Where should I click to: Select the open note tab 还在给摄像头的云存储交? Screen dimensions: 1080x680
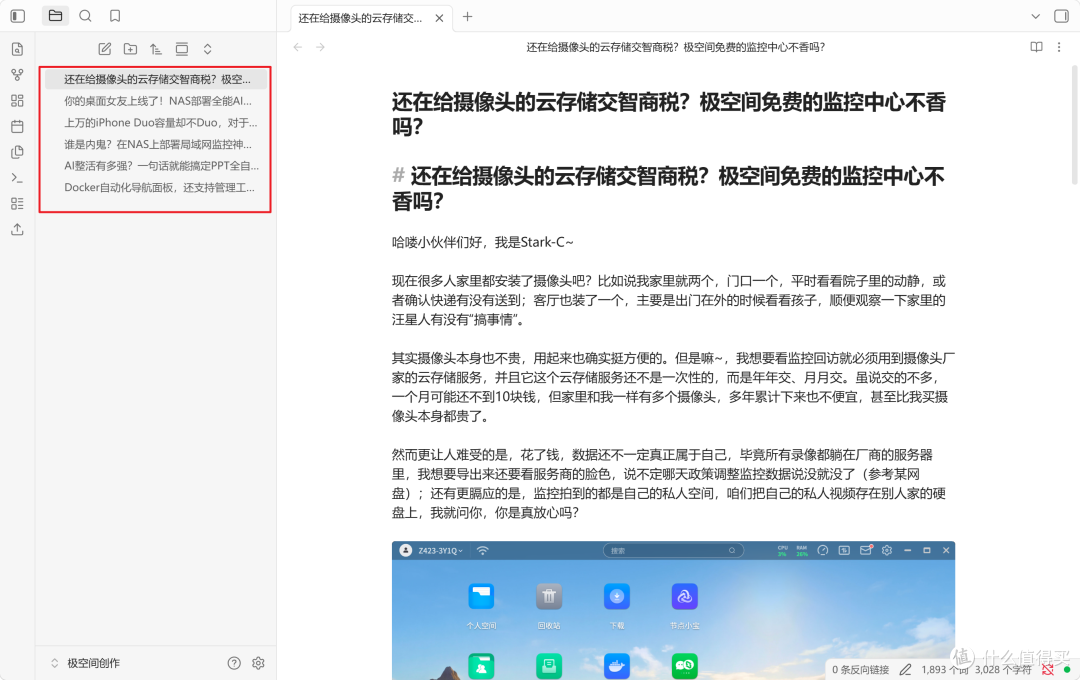click(x=360, y=18)
